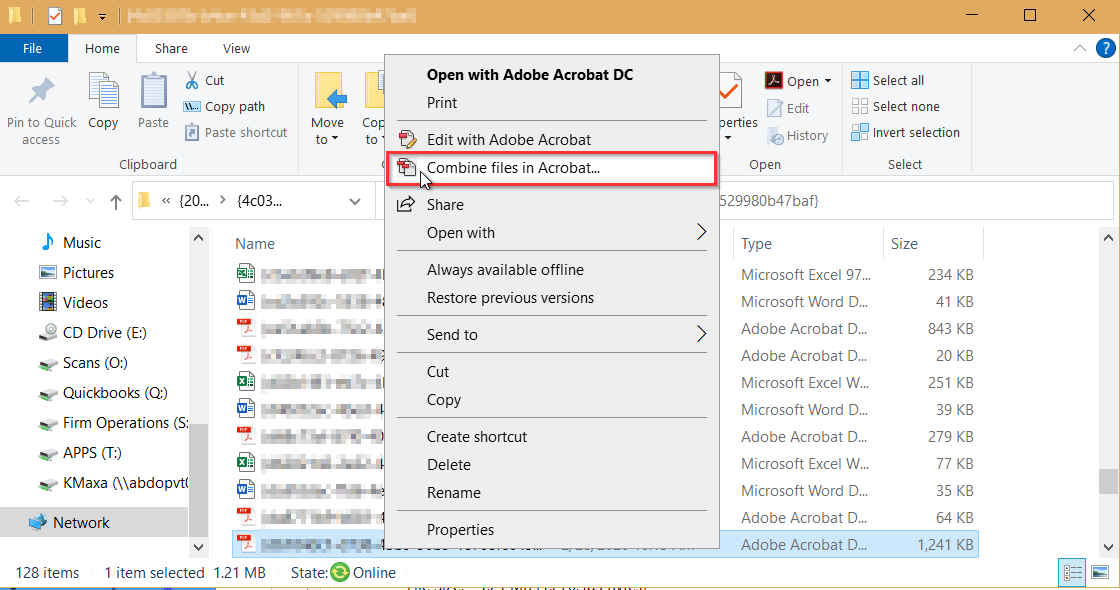
Task: Open the File tab
Action: coord(33,48)
